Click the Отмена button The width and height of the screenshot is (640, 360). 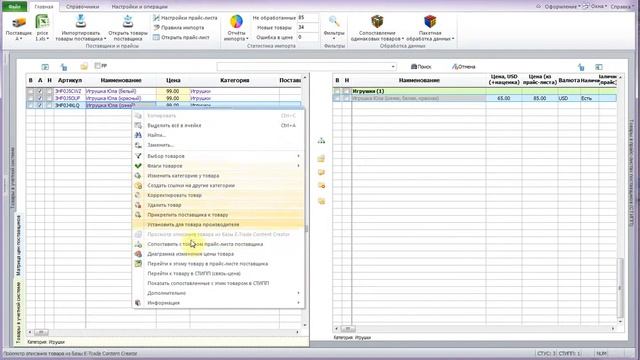(x=464, y=67)
